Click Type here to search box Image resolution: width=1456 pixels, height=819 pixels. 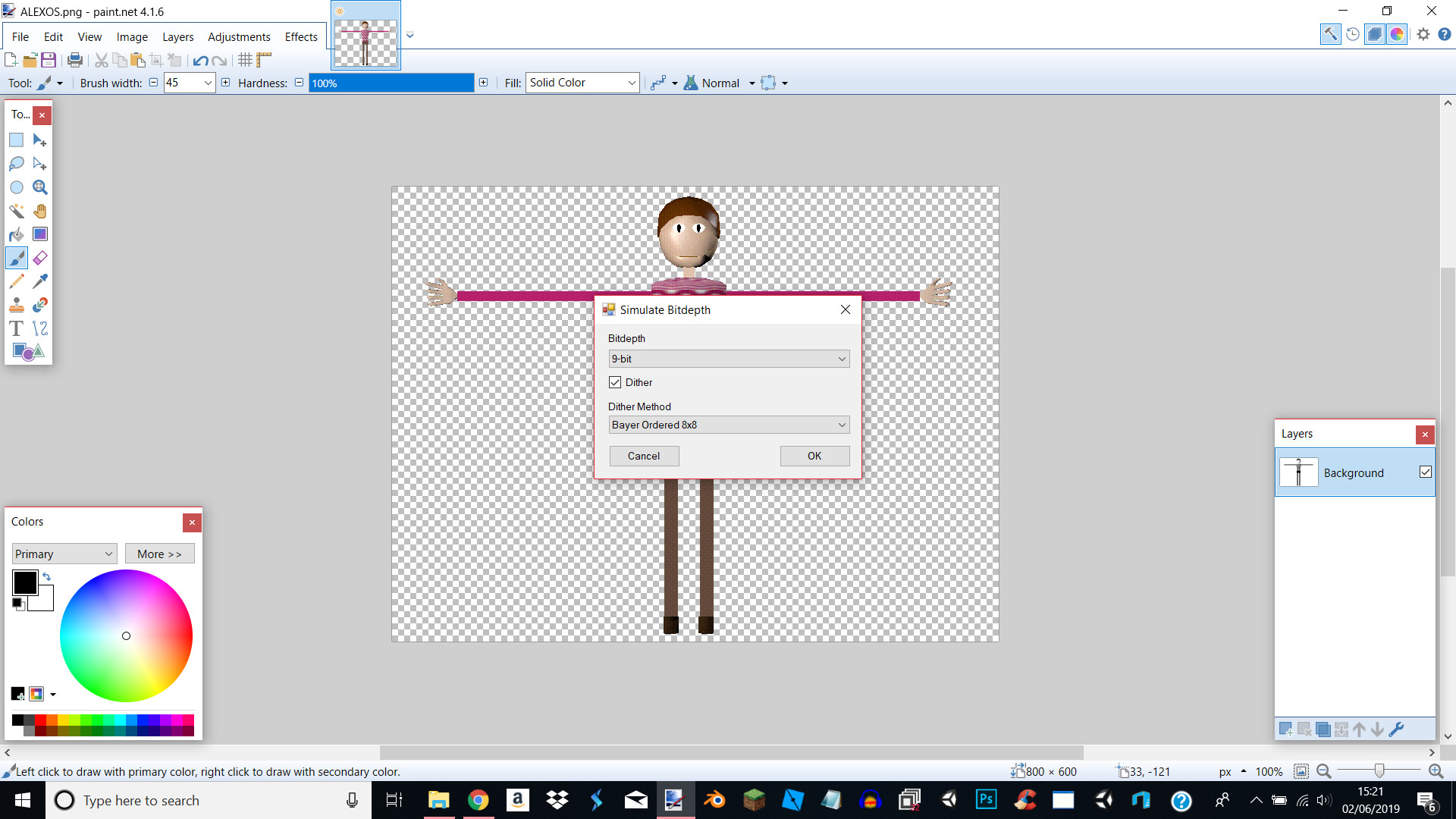click(x=209, y=800)
